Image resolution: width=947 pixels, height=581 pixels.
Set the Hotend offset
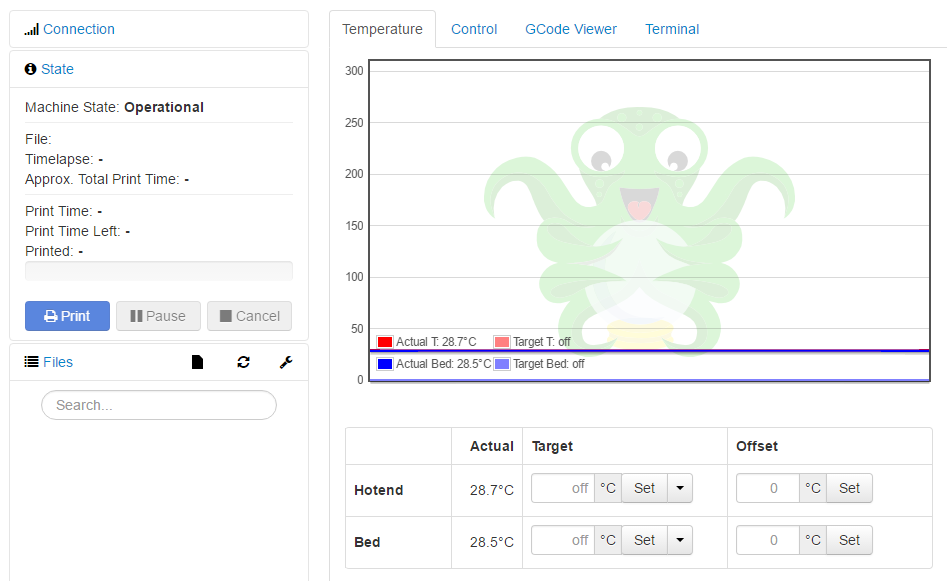[x=849, y=488]
